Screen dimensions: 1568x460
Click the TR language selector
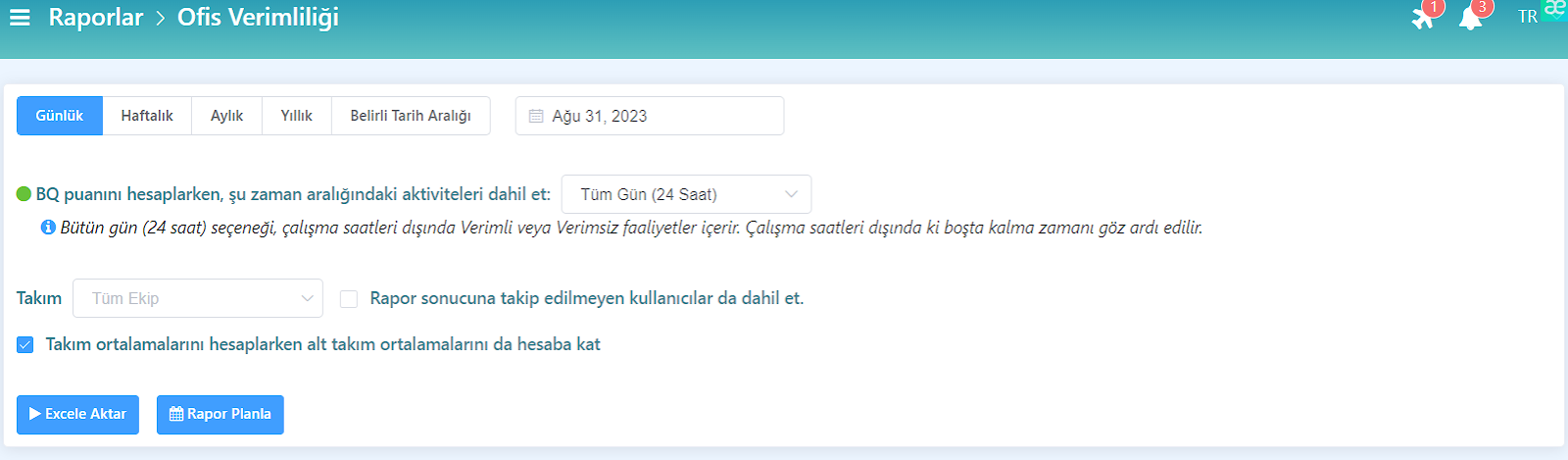pyautogui.click(x=1527, y=17)
